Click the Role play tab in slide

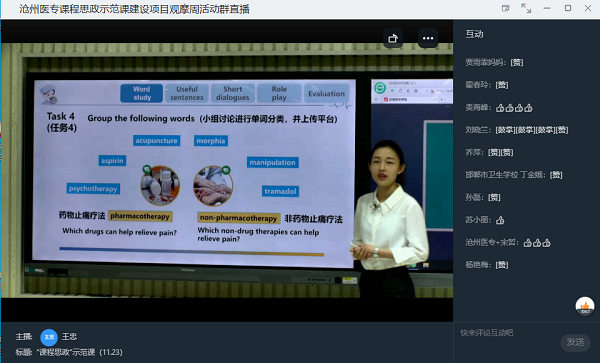279,93
